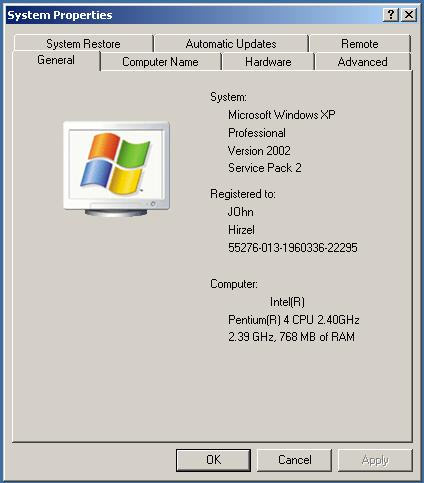Viewport: 424px width, 483px height.
Task: Go to the Computer Name tab
Action: 160,62
